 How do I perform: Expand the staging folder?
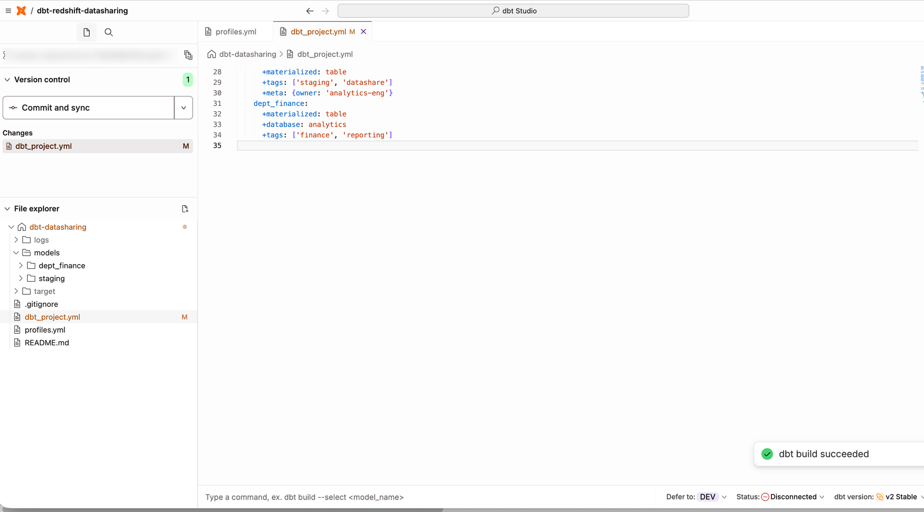click(x=21, y=278)
